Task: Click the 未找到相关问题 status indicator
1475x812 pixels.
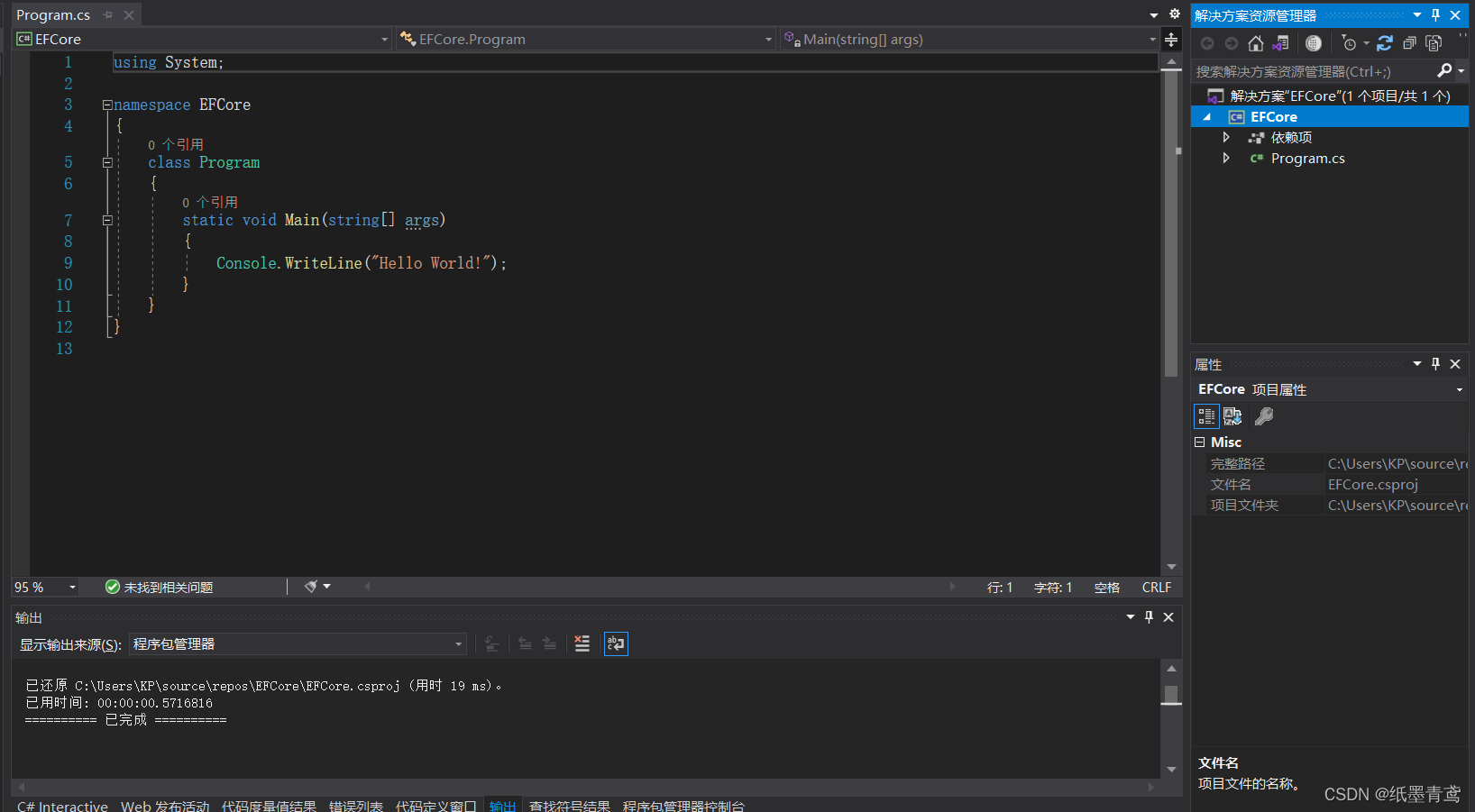Action: pos(160,587)
